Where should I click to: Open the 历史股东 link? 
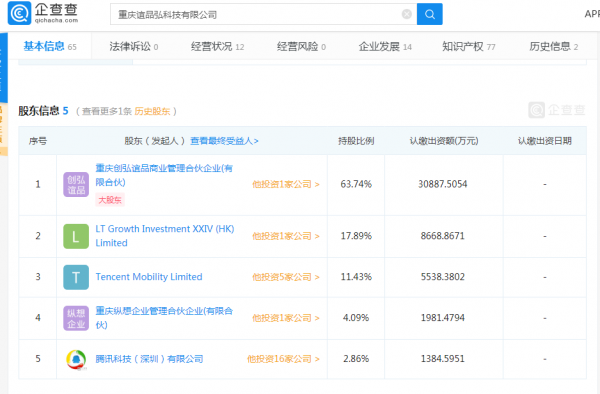point(152,111)
